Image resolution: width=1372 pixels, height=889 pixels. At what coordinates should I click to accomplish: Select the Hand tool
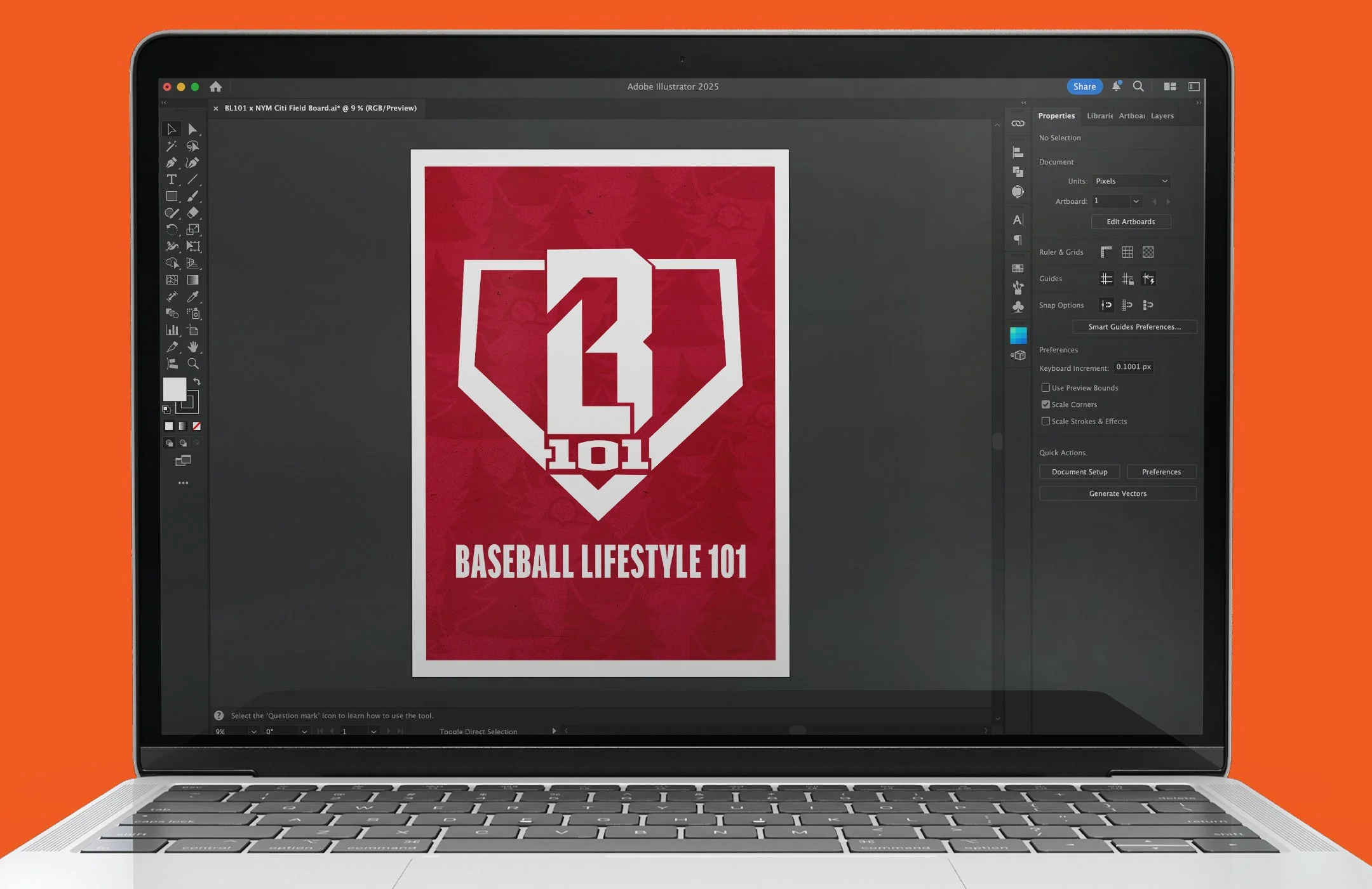(193, 347)
